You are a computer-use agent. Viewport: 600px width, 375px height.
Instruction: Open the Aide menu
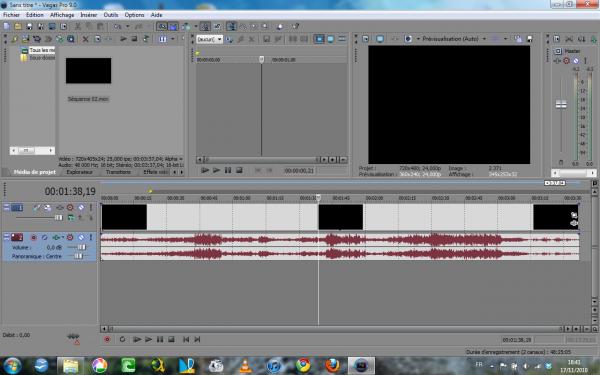tap(157, 15)
